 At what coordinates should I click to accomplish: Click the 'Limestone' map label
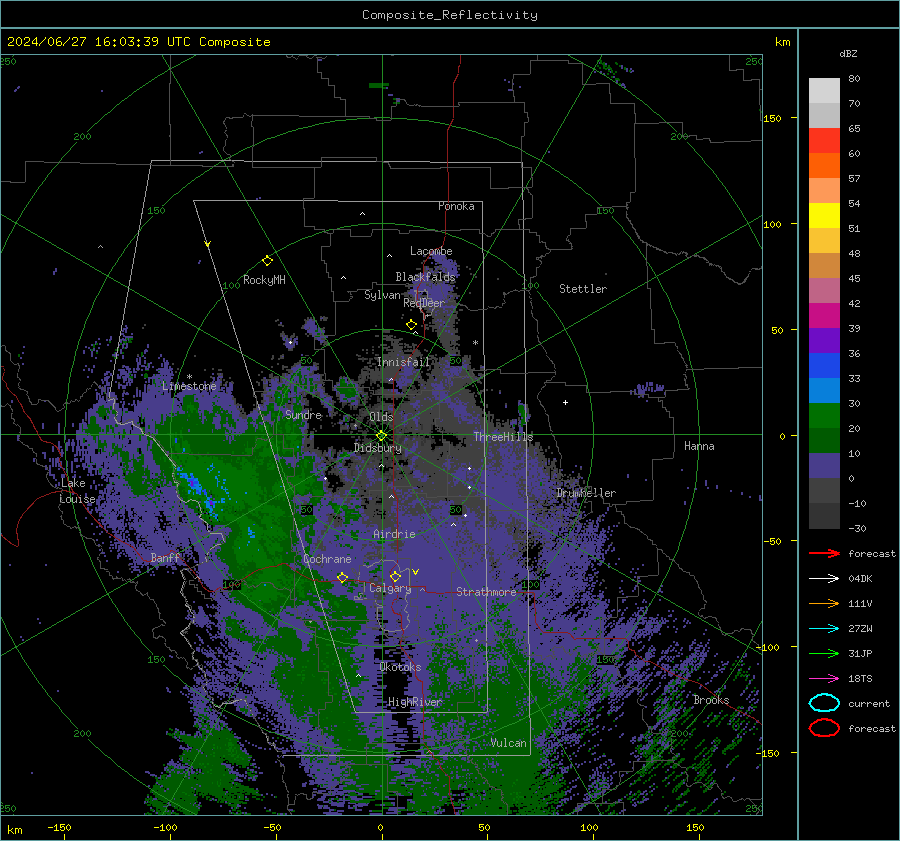pyautogui.click(x=189, y=386)
